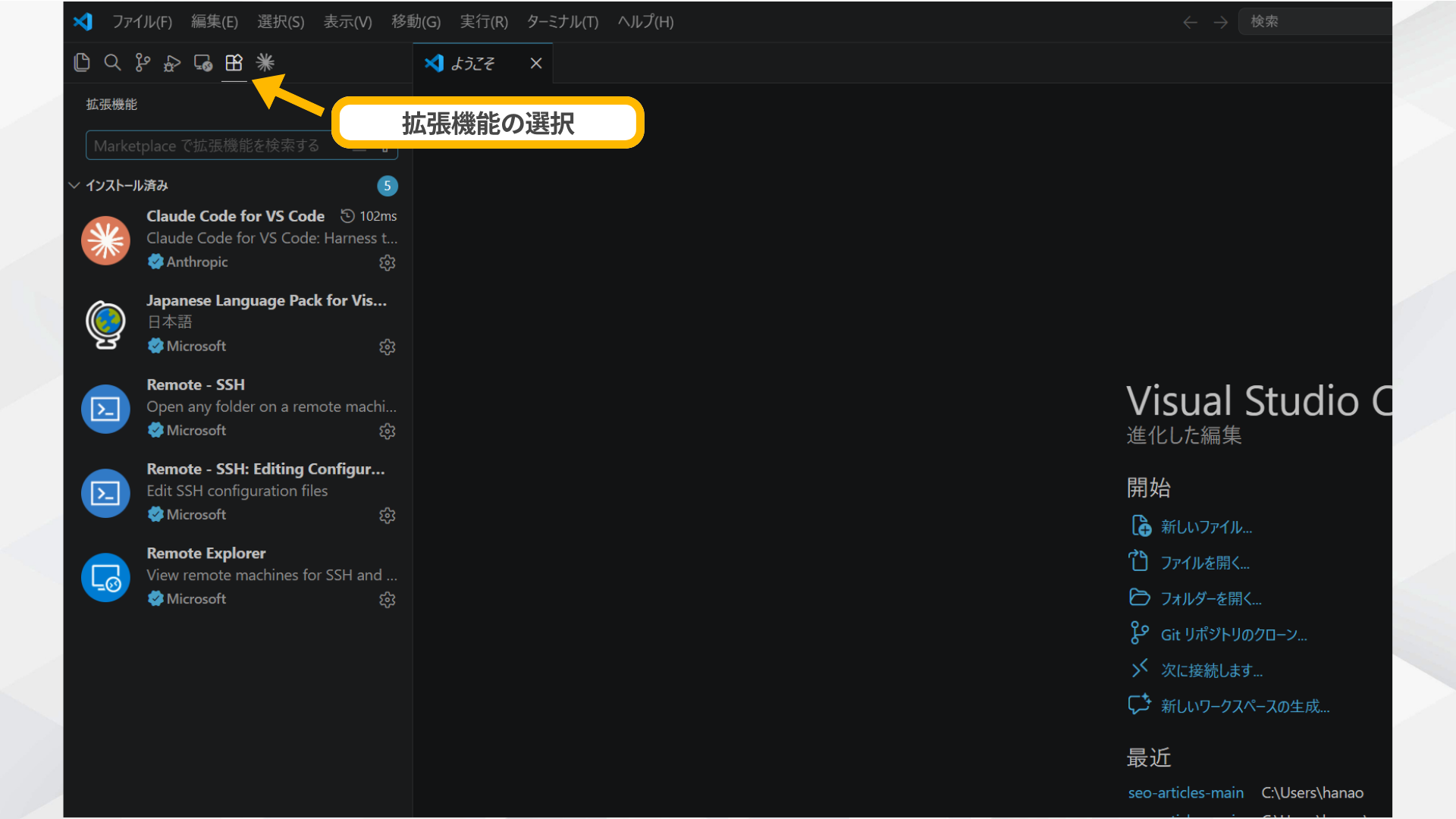
Task: Click the 次に接続します... link
Action: point(1212,670)
